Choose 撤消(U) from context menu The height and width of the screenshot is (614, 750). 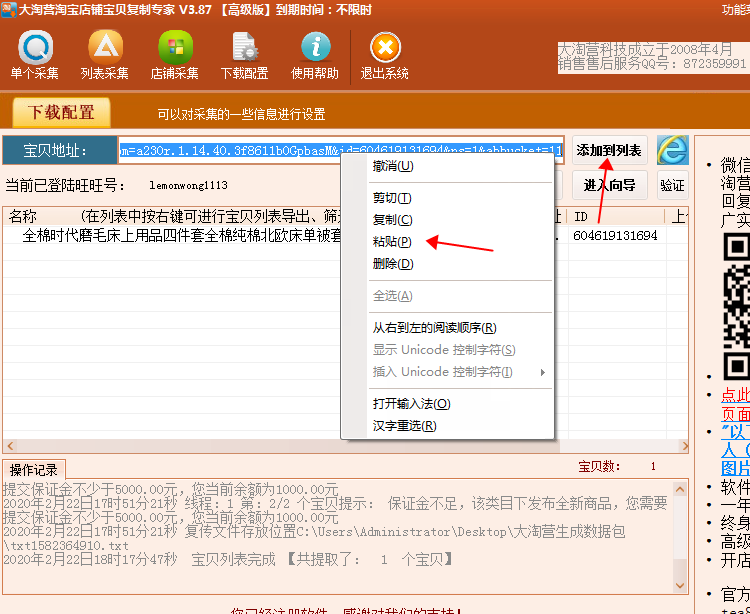[x=447, y=166]
